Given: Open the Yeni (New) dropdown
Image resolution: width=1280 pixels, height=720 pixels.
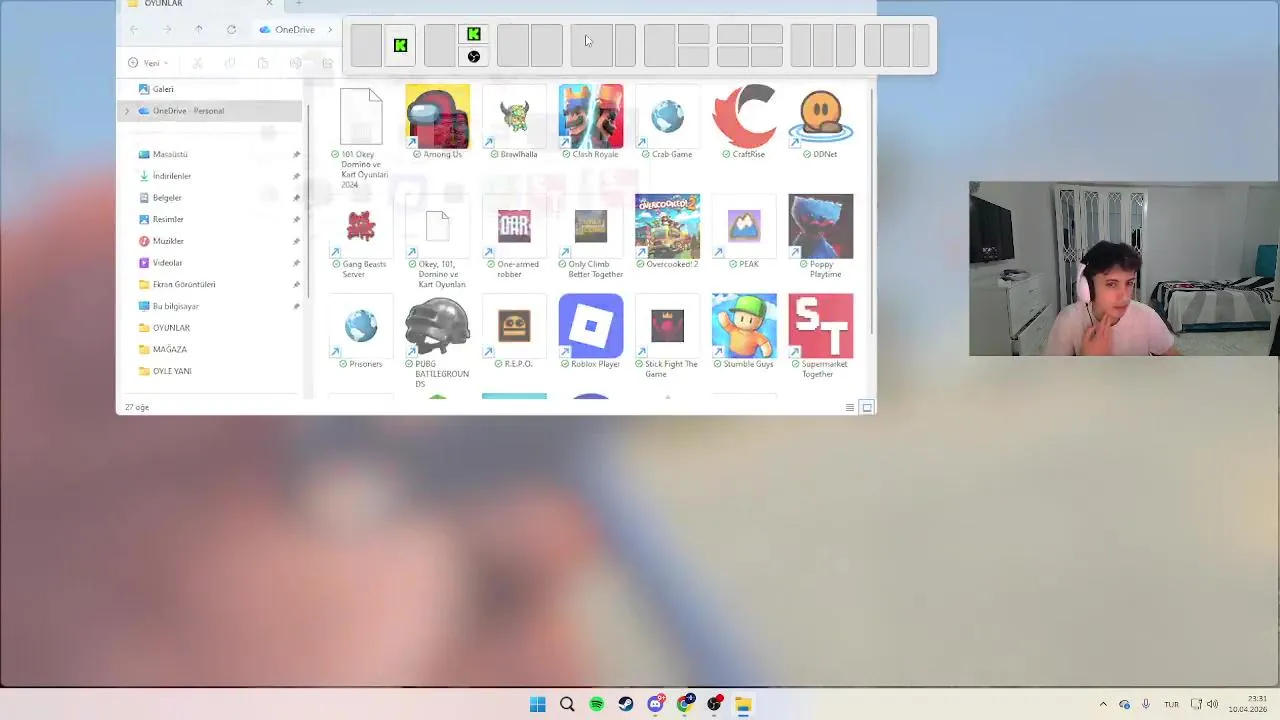Looking at the screenshot, I should click(146, 63).
